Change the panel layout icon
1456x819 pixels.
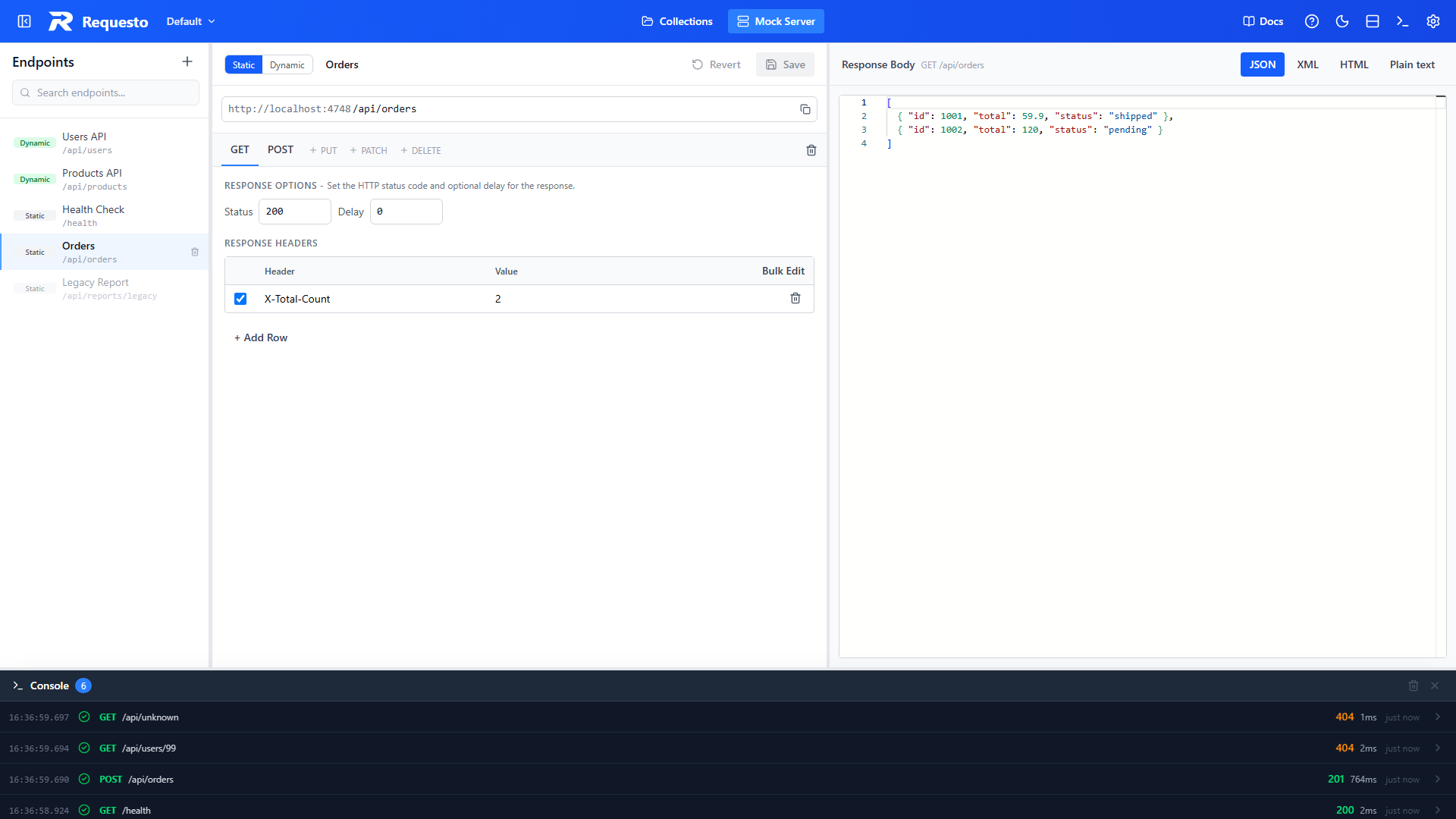1373,21
